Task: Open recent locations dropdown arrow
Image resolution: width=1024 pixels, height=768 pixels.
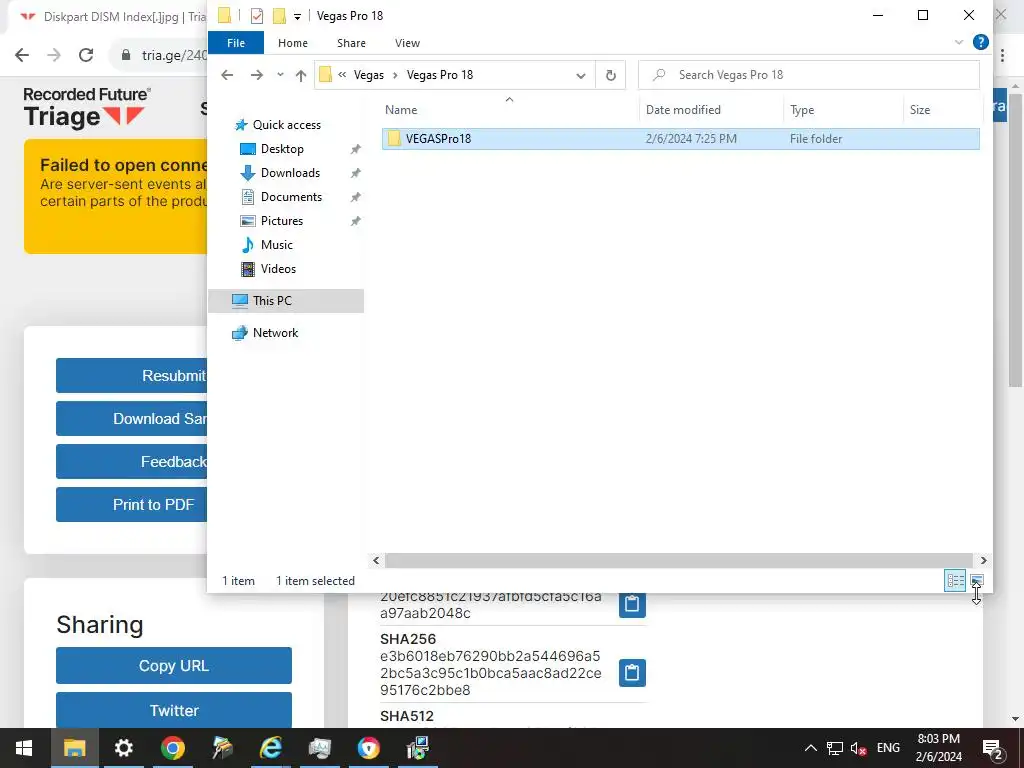Action: point(280,75)
